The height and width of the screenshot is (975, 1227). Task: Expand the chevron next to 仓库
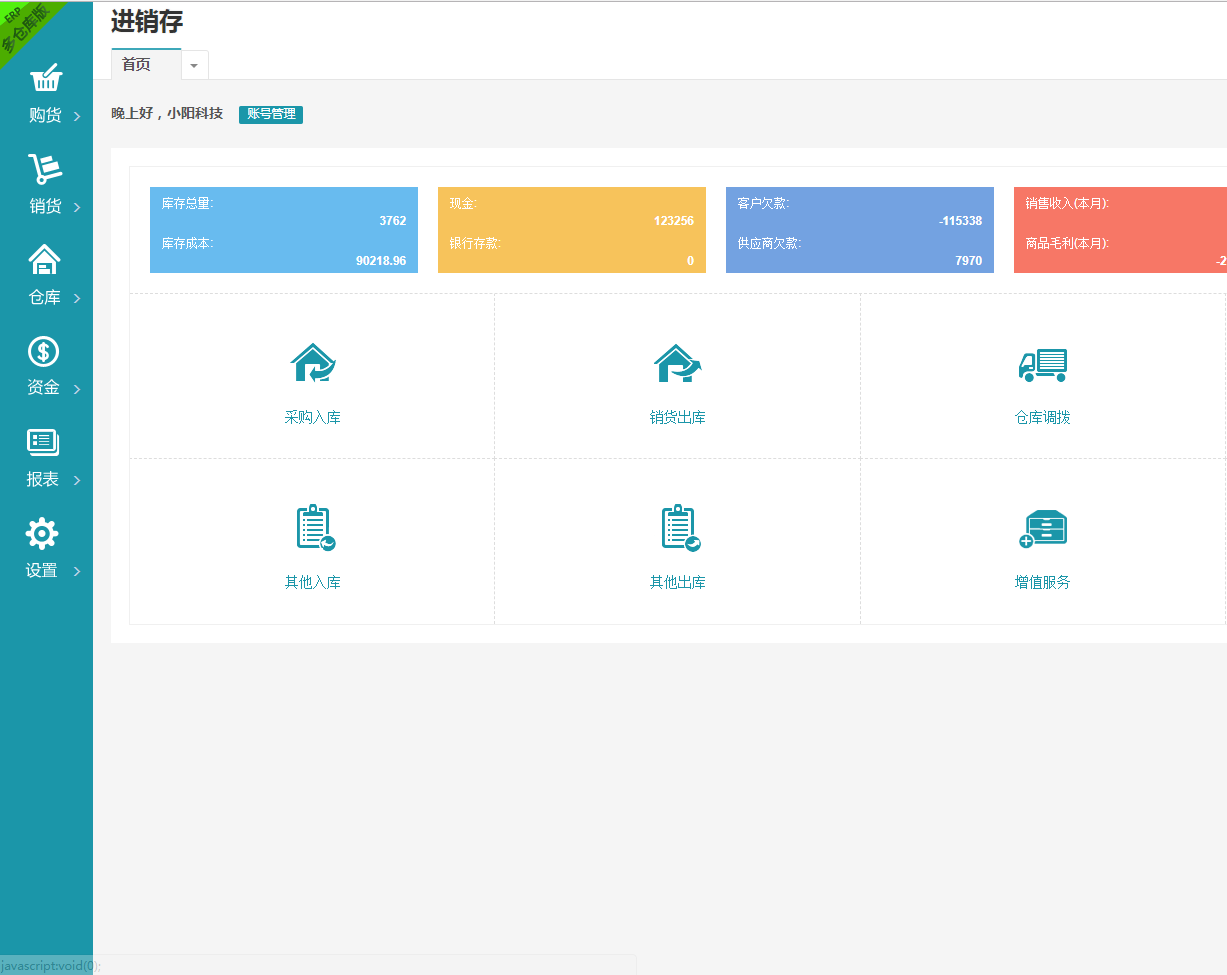[x=77, y=299]
